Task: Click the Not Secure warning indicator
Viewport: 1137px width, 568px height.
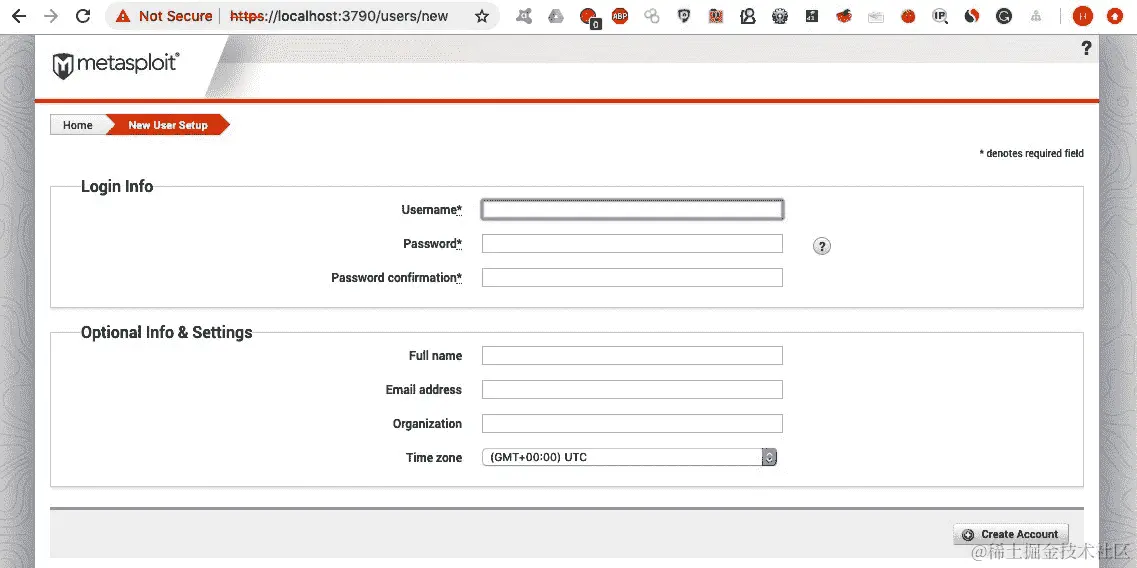Action: coord(164,16)
